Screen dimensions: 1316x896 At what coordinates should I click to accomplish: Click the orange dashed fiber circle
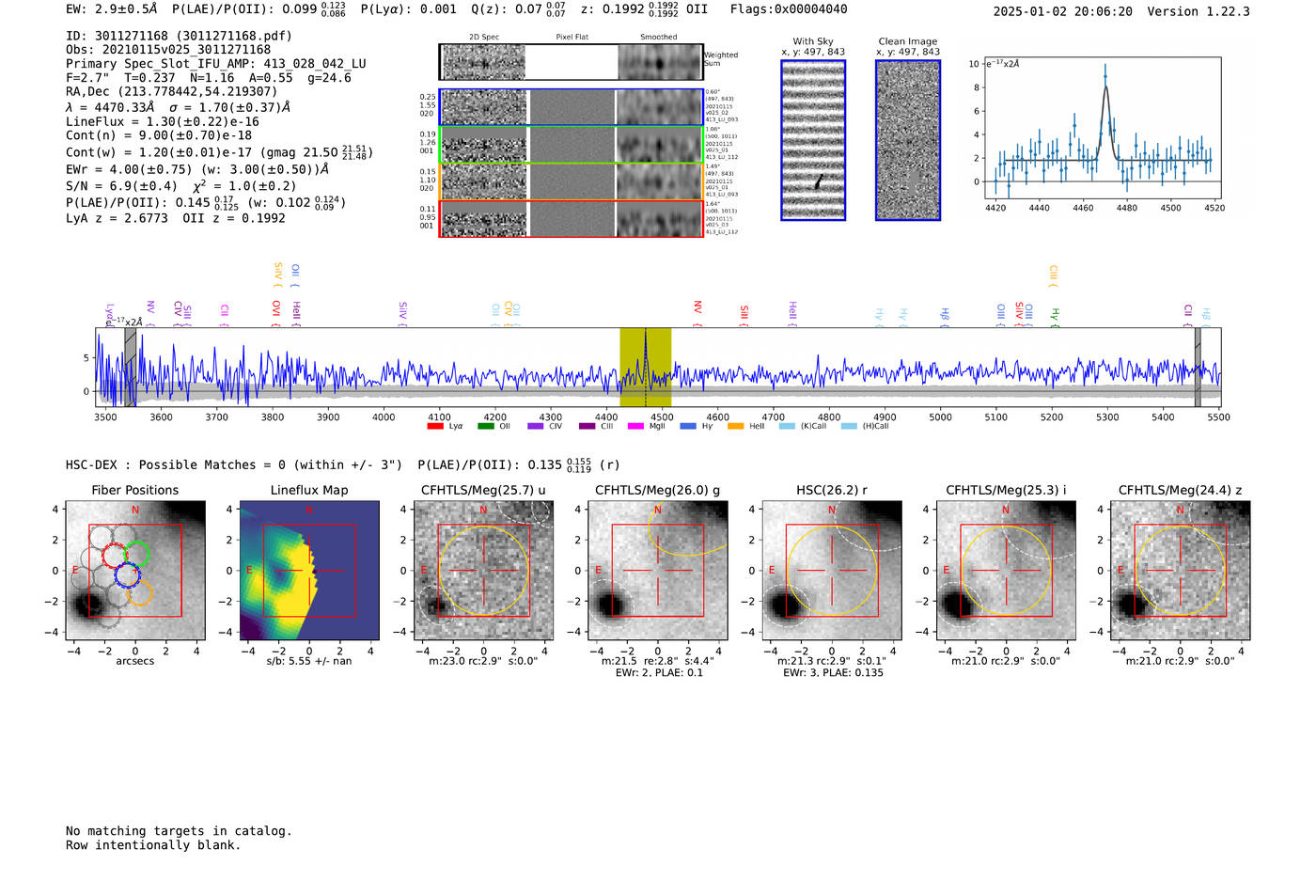point(139,592)
